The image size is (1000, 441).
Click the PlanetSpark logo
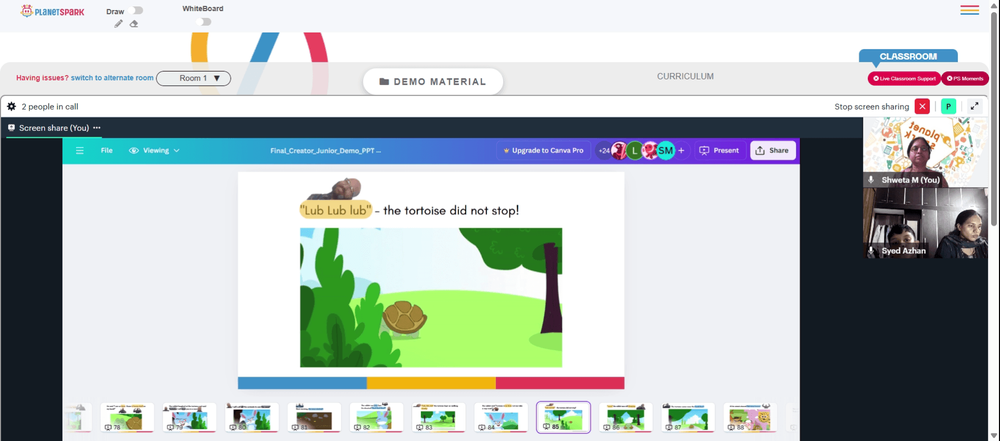coord(52,11)
